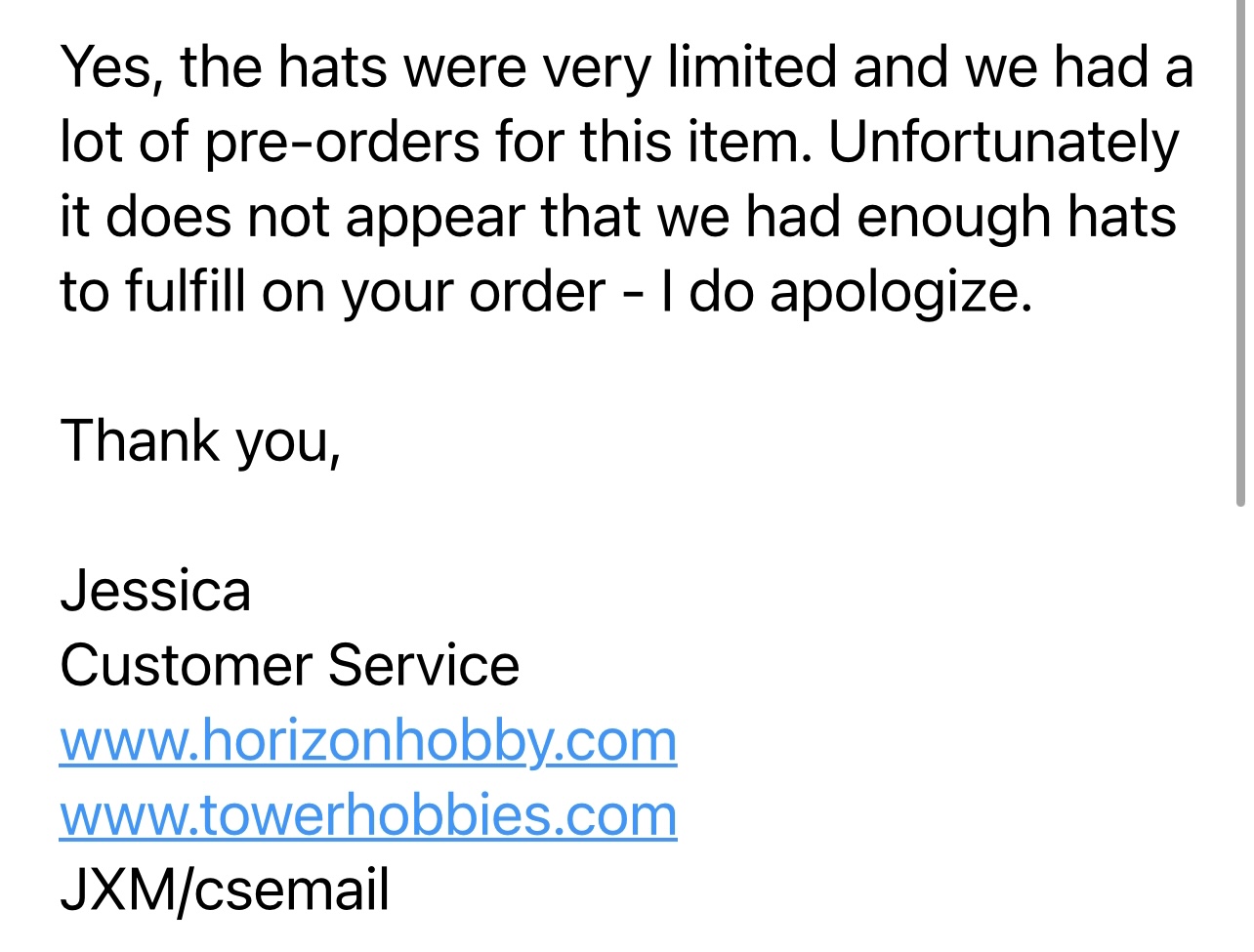
Task: Click the vertical scrollbar thumb
Action: pyautogui.click(x=1240, y=254)
